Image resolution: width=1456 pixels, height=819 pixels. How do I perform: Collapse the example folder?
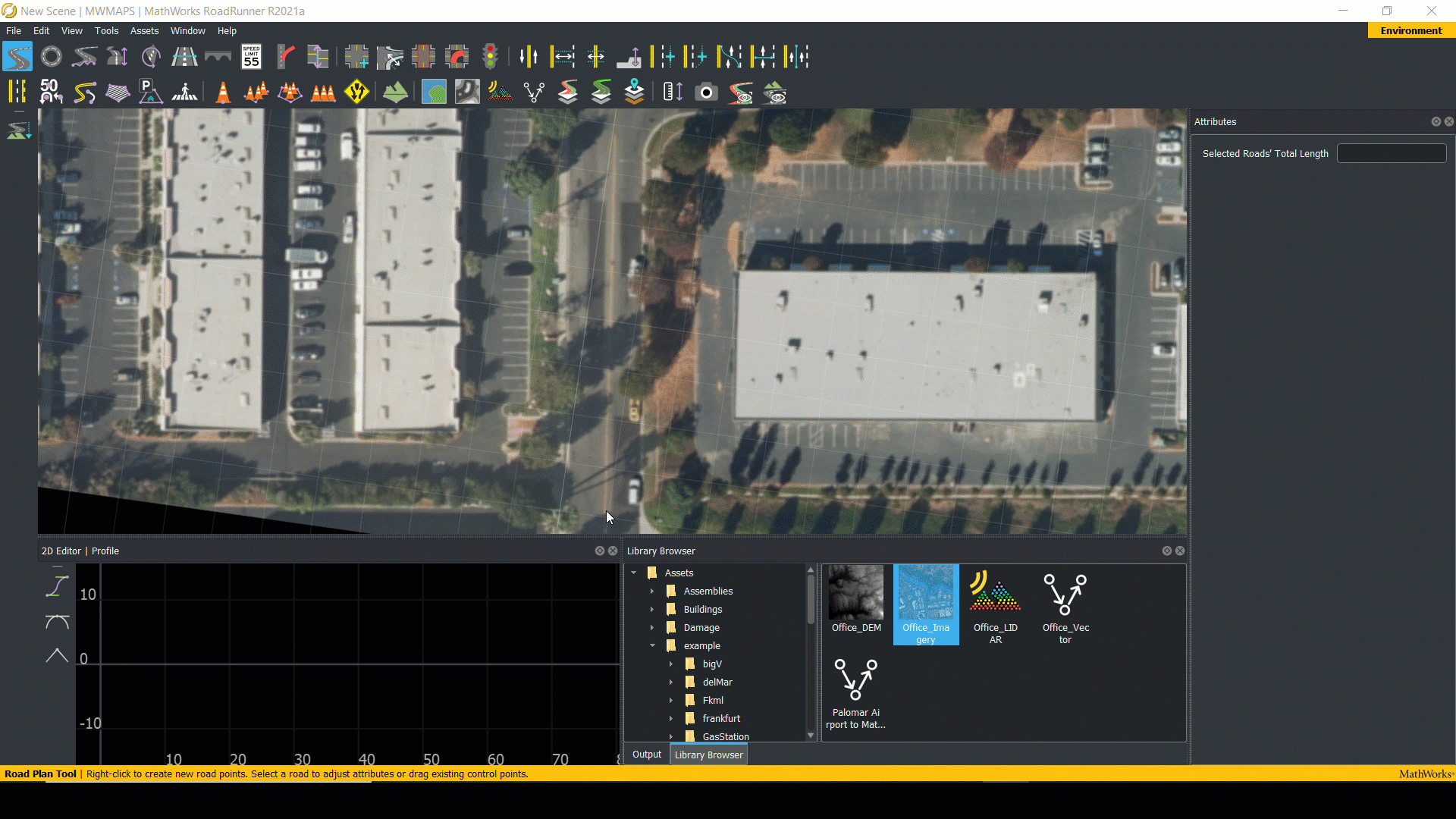coord(652,646)
